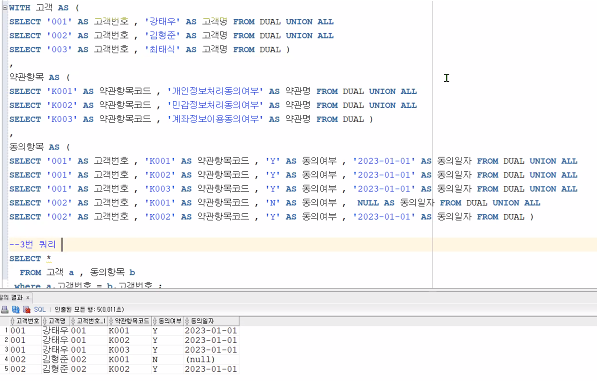The width and height of the screenshot is (597, 381).
Task: Click 강태우 name in result row 1
Action: coord(55,330)
